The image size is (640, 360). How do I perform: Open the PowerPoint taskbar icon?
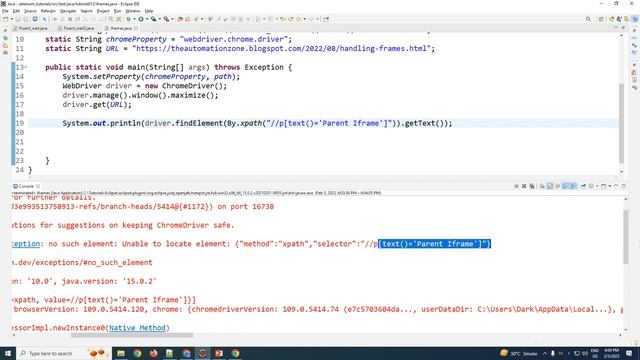coord(219,353)
